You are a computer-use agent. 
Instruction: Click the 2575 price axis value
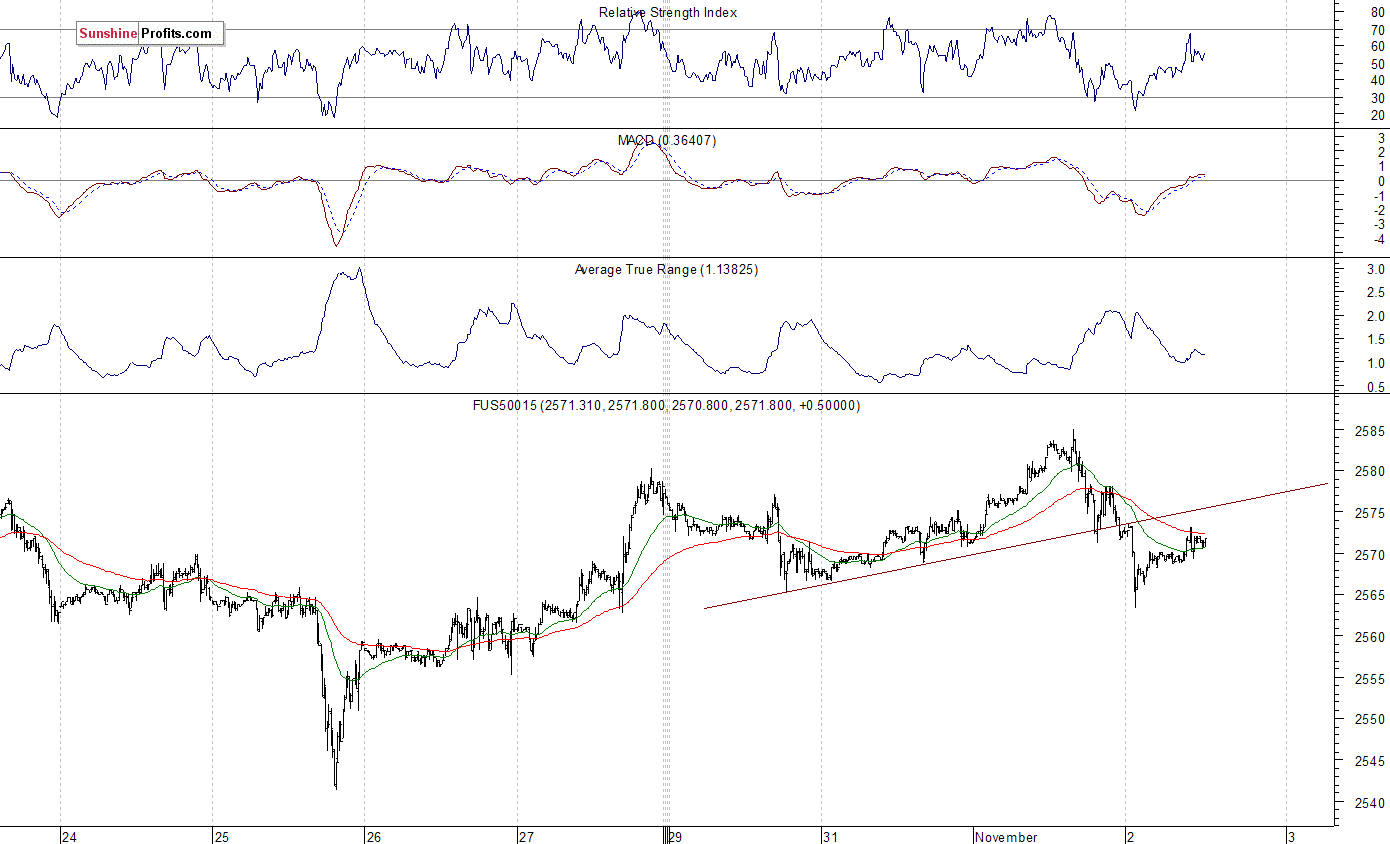pyautogui.click(x=1371, y=513)
